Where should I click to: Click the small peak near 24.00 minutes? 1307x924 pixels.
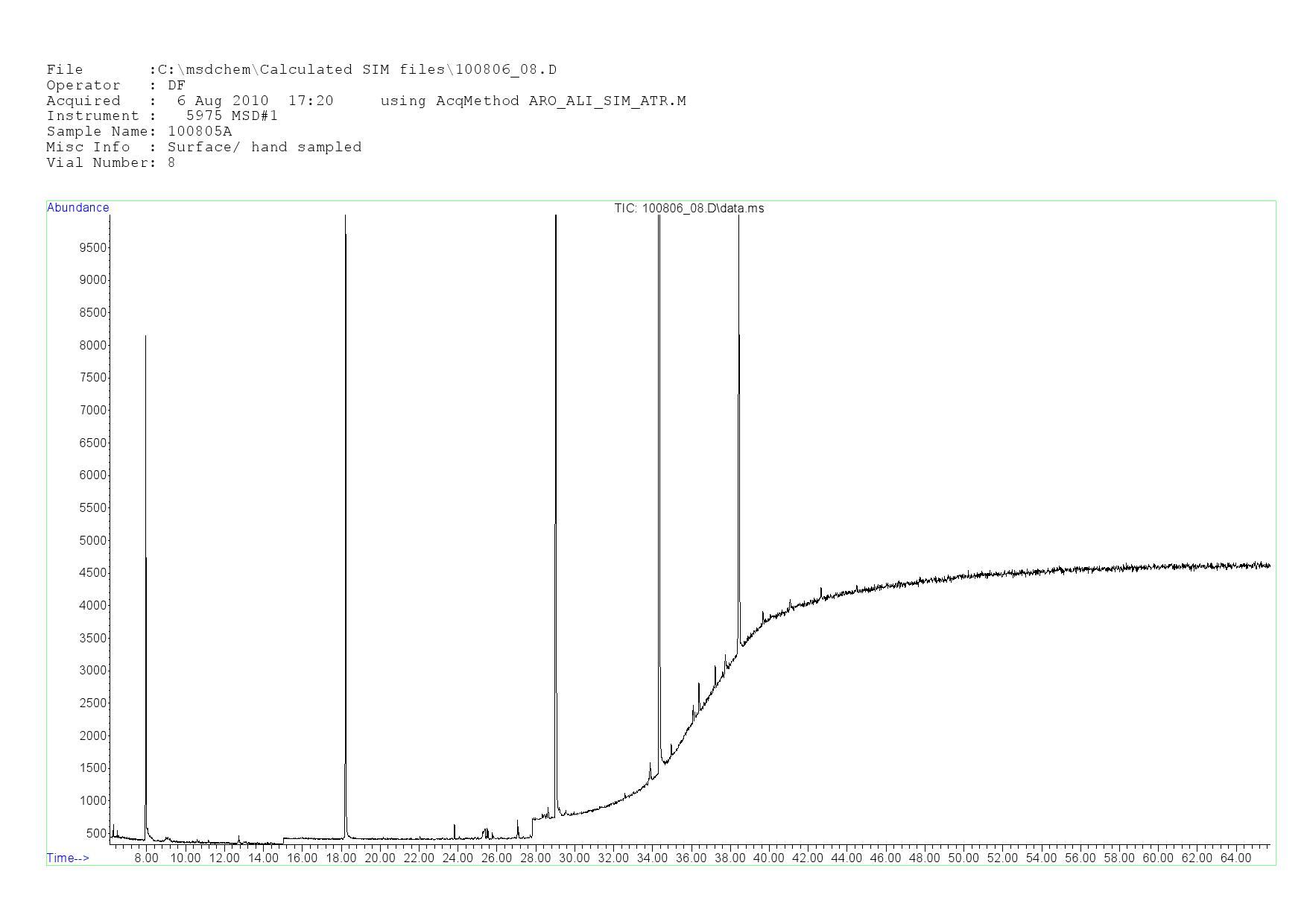coord(455,831)
